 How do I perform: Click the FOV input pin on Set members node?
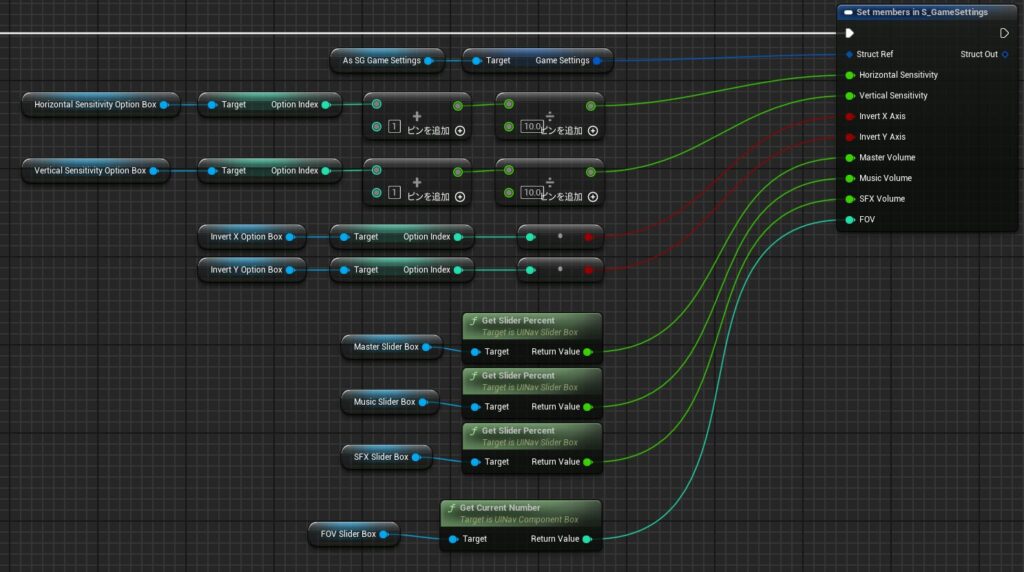tap(850, 220)
